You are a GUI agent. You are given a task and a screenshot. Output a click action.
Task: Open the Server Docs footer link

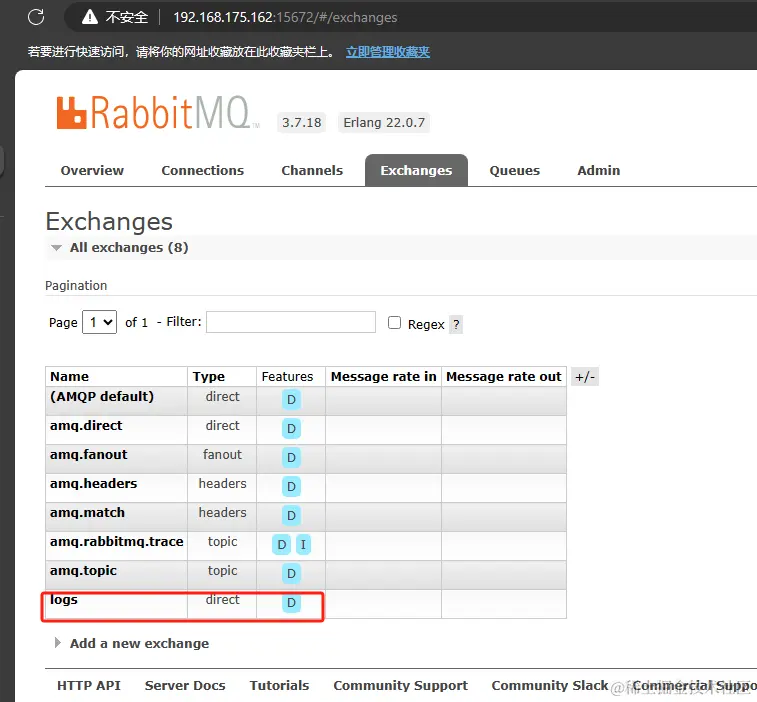coord(185,686)
